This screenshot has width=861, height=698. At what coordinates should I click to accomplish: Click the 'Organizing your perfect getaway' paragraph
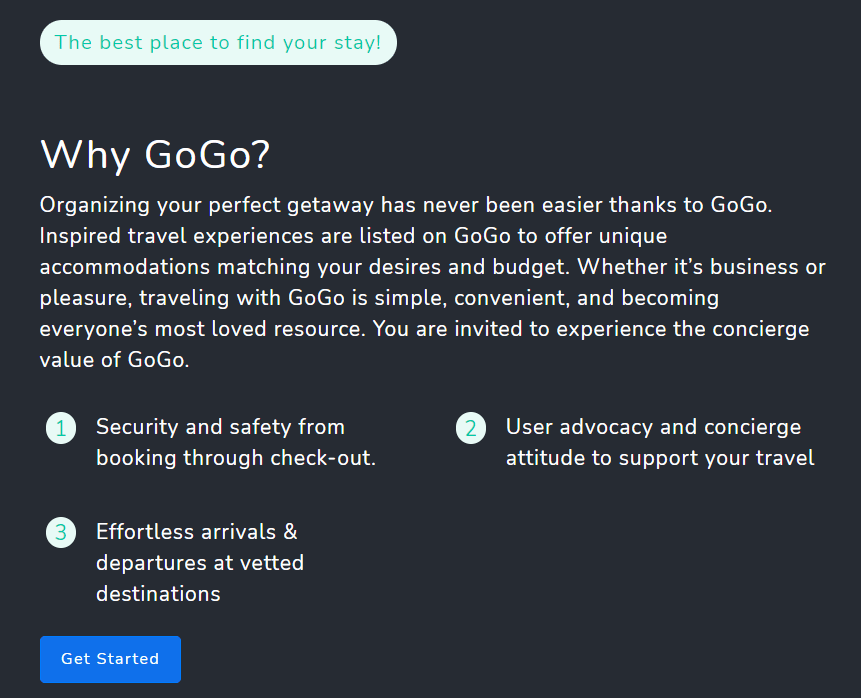pos(433,282)
